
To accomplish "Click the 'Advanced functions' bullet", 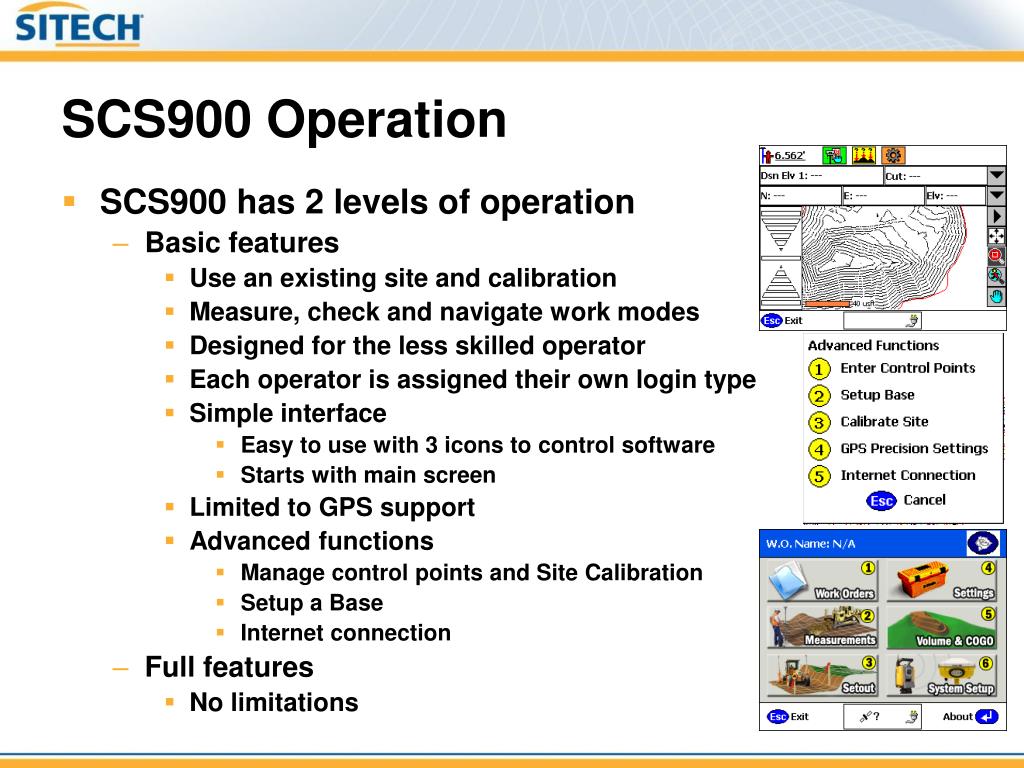I will [x=312, y=541].
